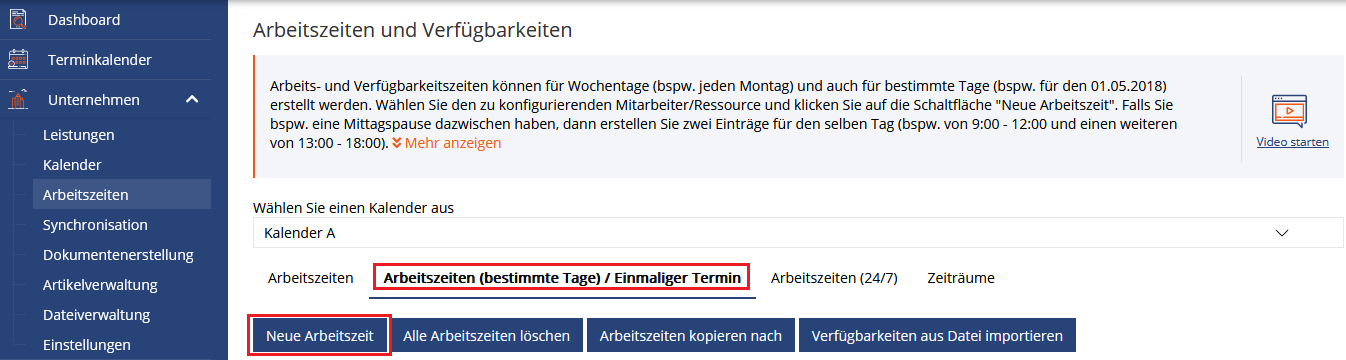The height and width of the screenshot is (360, 1346).
Task: Open Artikelverwaltung submenu item
Action: (x=100, y=285)
